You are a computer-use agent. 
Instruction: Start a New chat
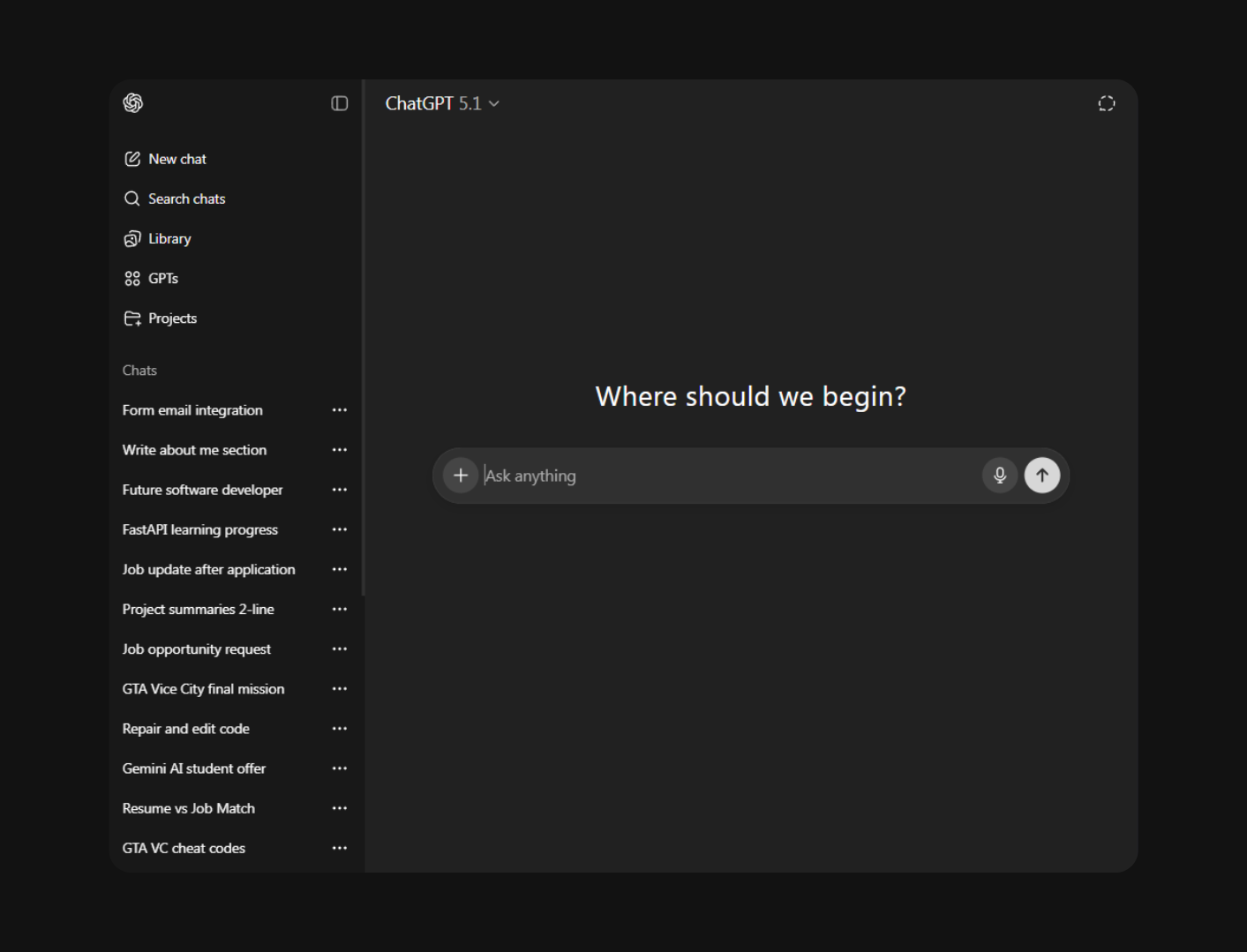click(x=177, y=159)
